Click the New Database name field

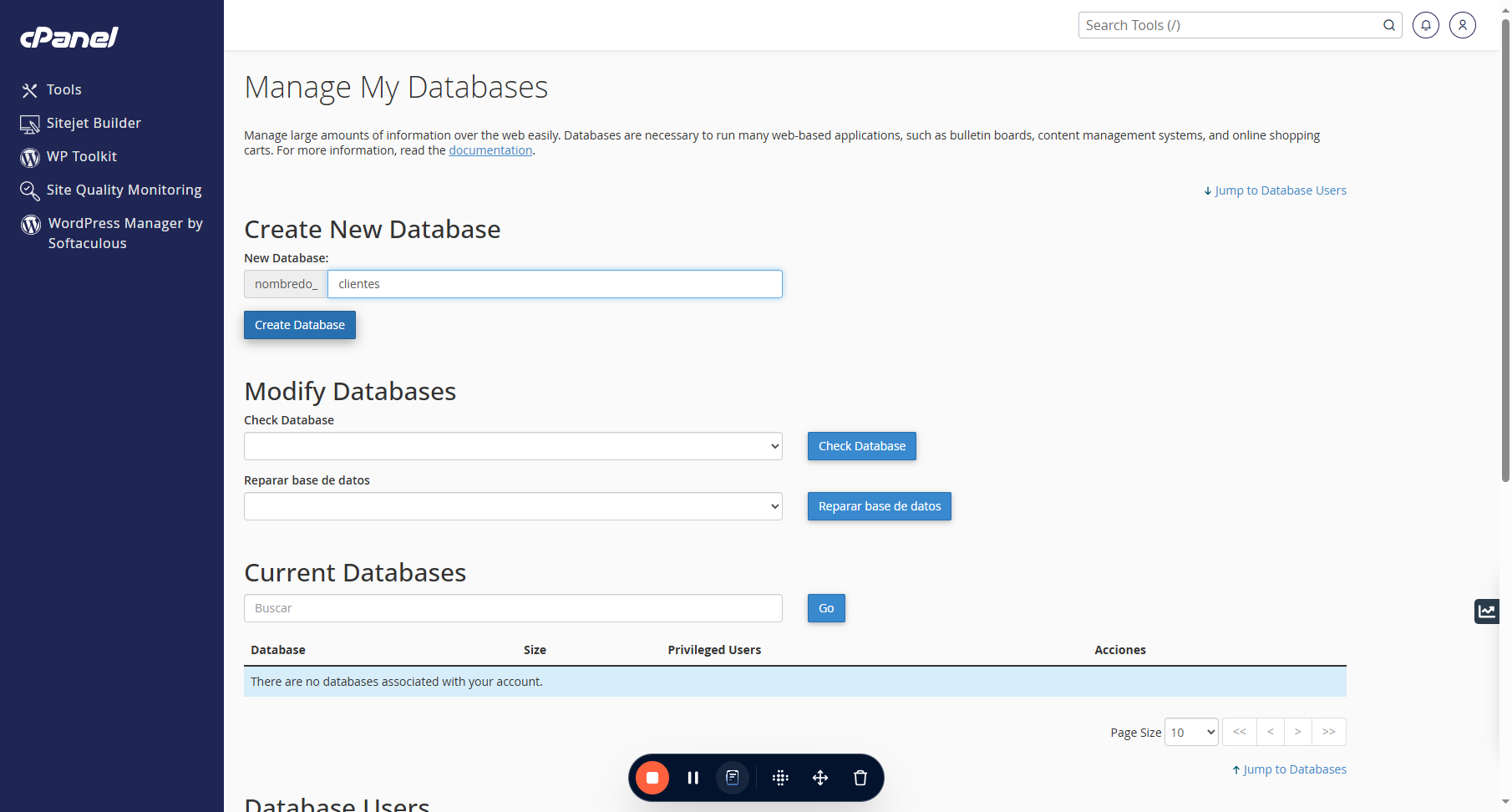click(x=555, y=284)
